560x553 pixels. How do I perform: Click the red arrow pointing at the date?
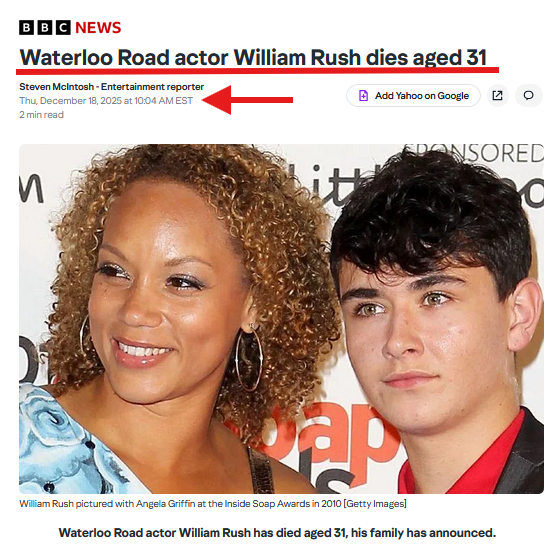247,100
